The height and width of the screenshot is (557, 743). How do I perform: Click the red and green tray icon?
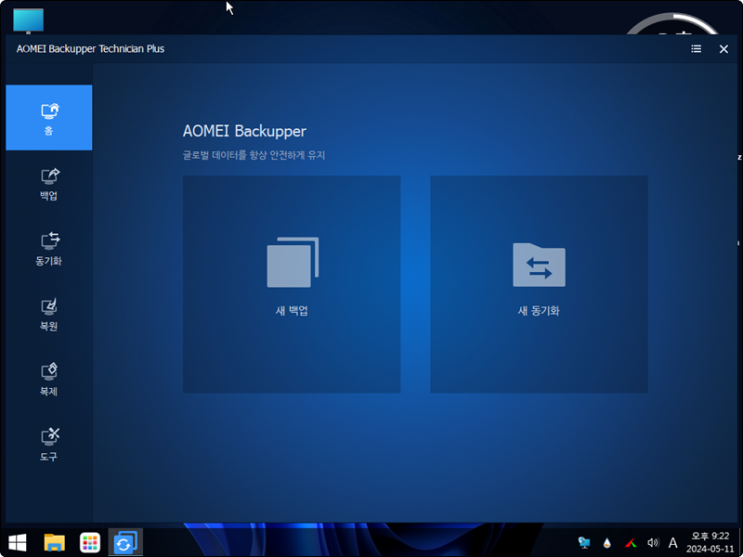click(x=630, y=543)
